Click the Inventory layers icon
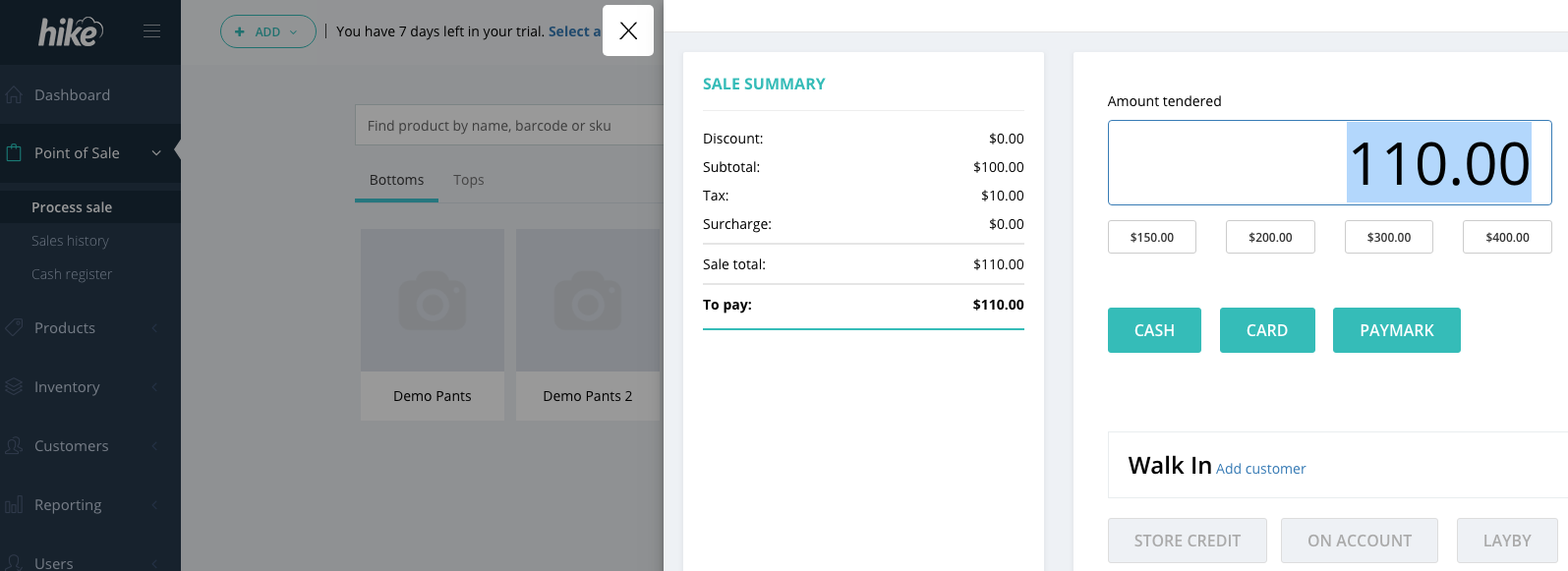Image resolution: width=1568 pixels, height=571 pixels. click(x=14, y=387)
